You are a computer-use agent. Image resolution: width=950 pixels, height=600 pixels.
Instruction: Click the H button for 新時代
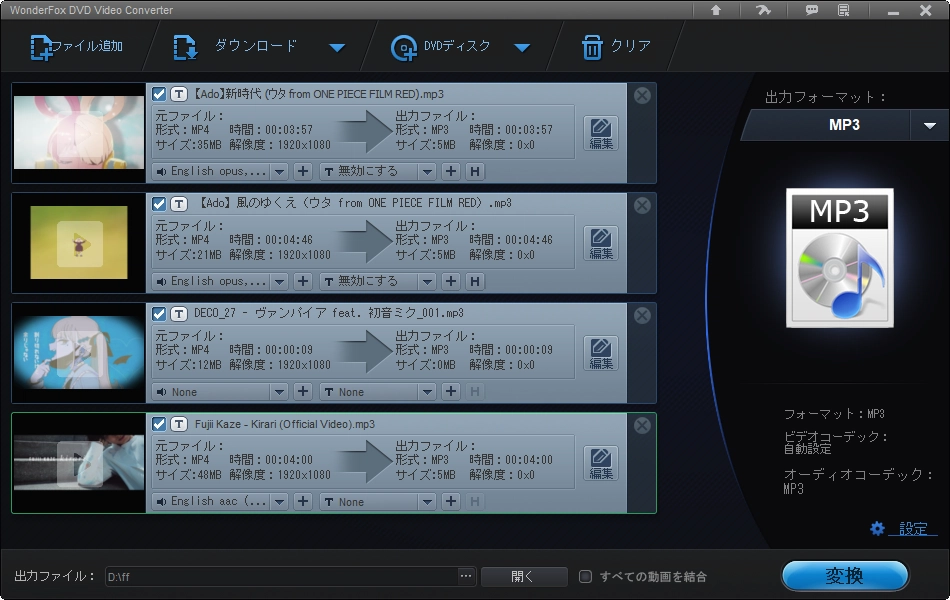pyautogui.click(x=475, y=172)
